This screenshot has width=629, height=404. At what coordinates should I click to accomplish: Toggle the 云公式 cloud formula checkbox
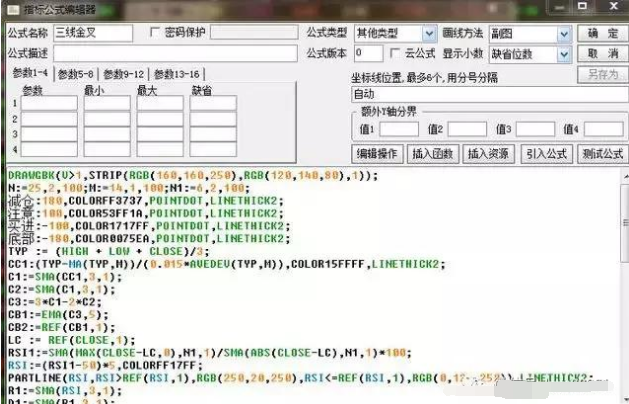tap(395, 53)
